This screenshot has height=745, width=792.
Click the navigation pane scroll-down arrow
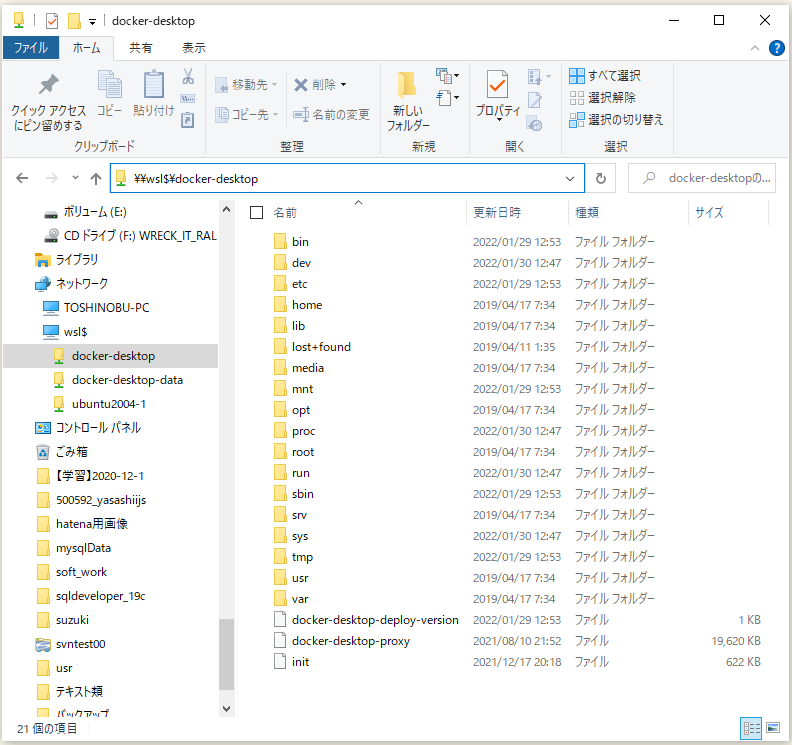click(226, 709)
